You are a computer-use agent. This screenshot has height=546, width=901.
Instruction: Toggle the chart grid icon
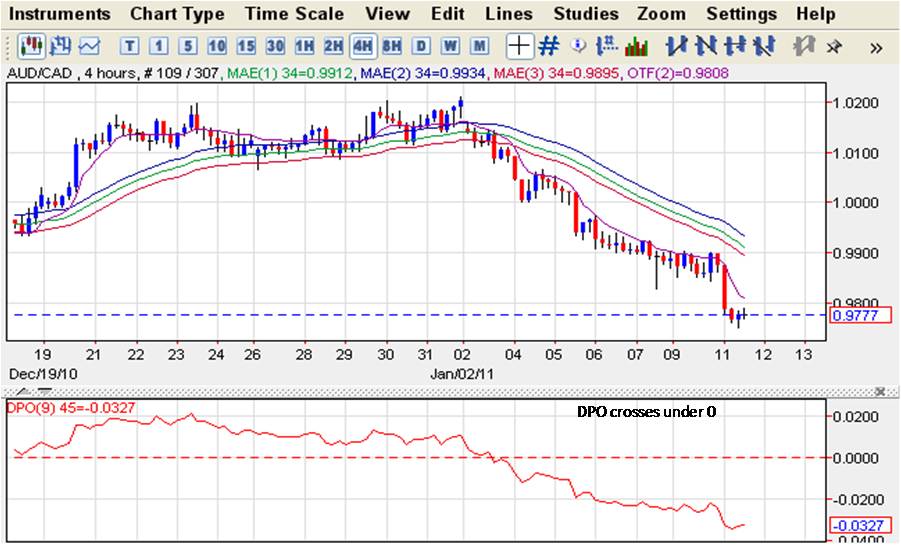pos(549,46)
